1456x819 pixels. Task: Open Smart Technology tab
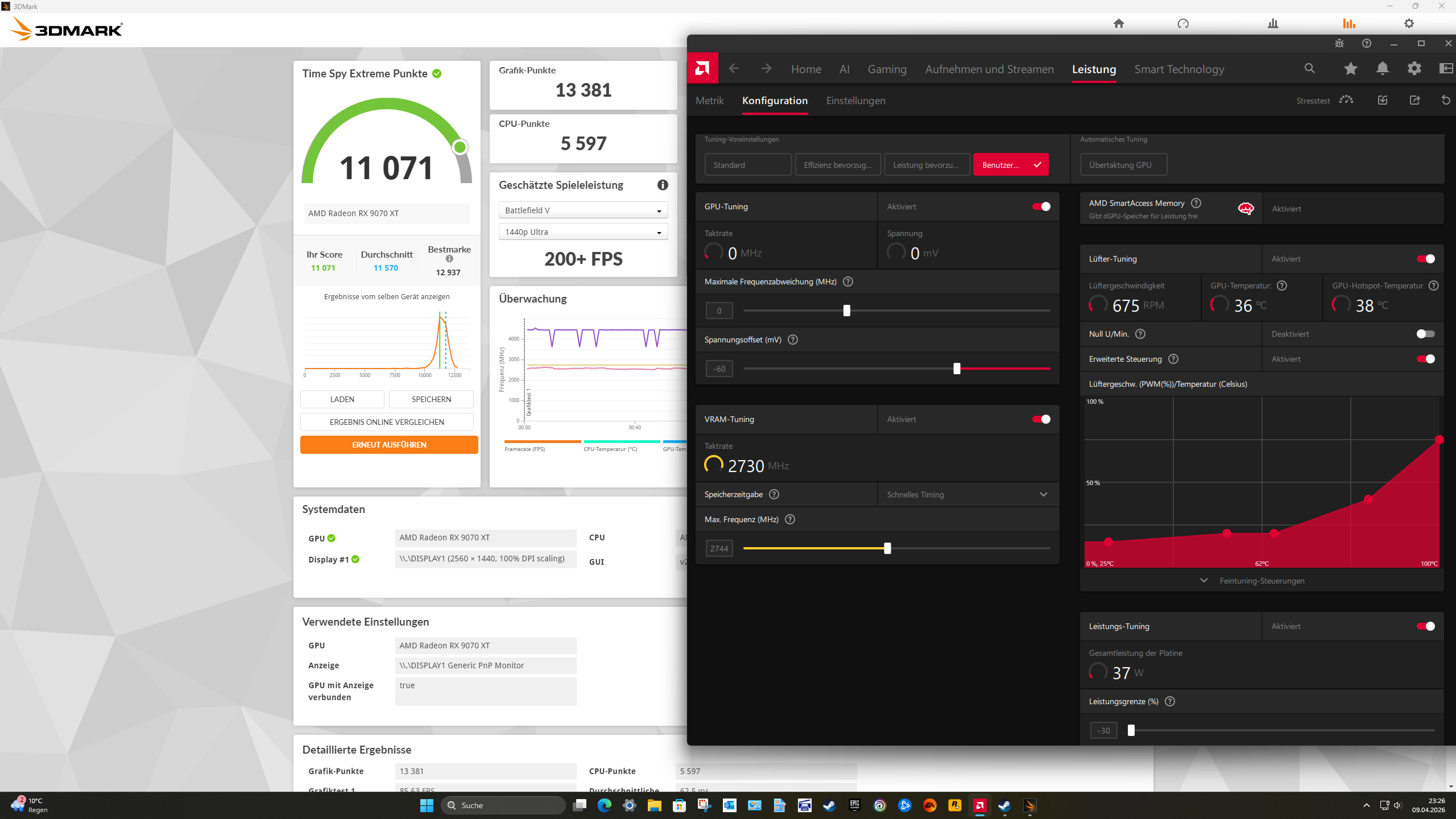[1179, 69]
